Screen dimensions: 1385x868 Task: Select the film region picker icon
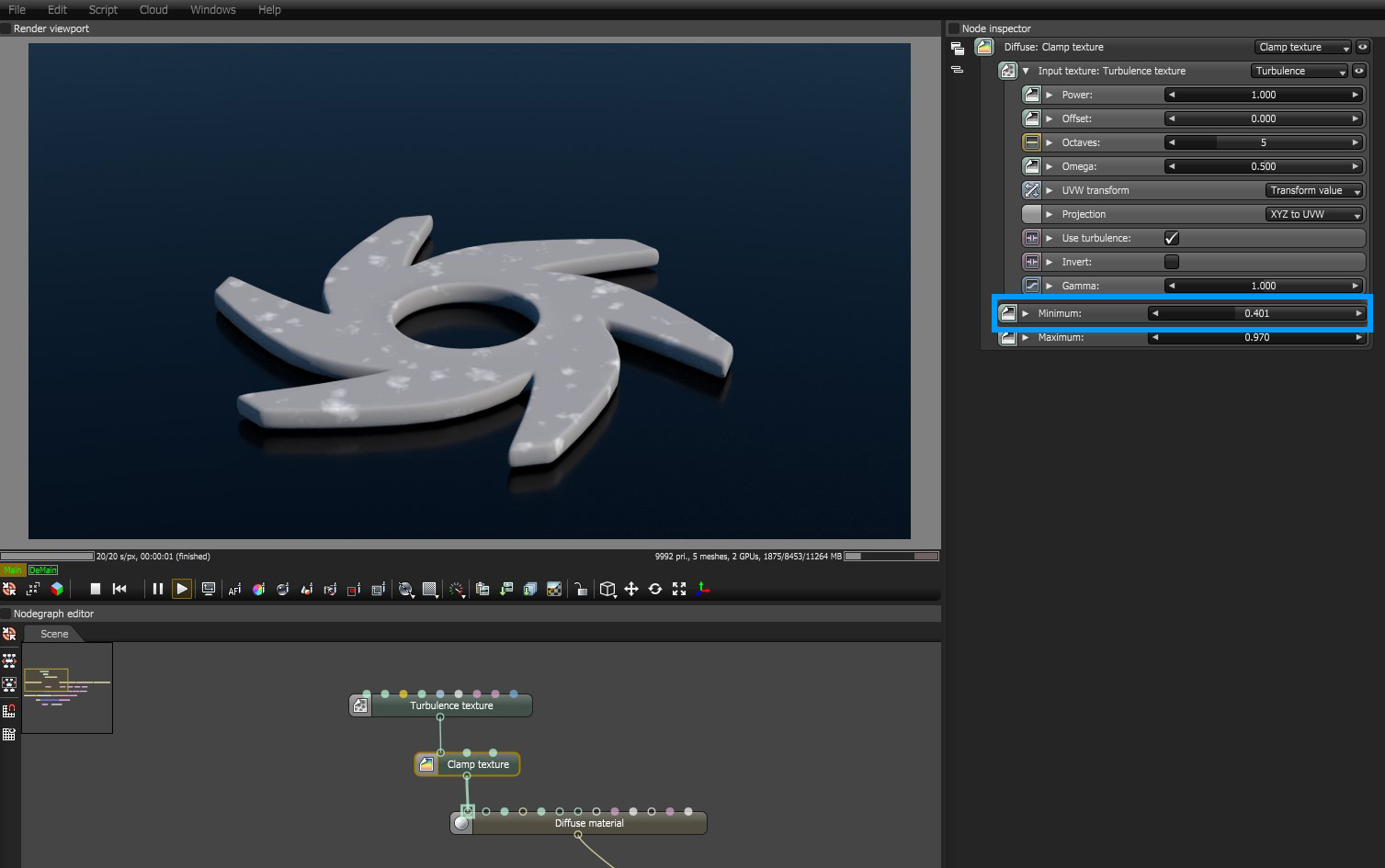(378, 590)
